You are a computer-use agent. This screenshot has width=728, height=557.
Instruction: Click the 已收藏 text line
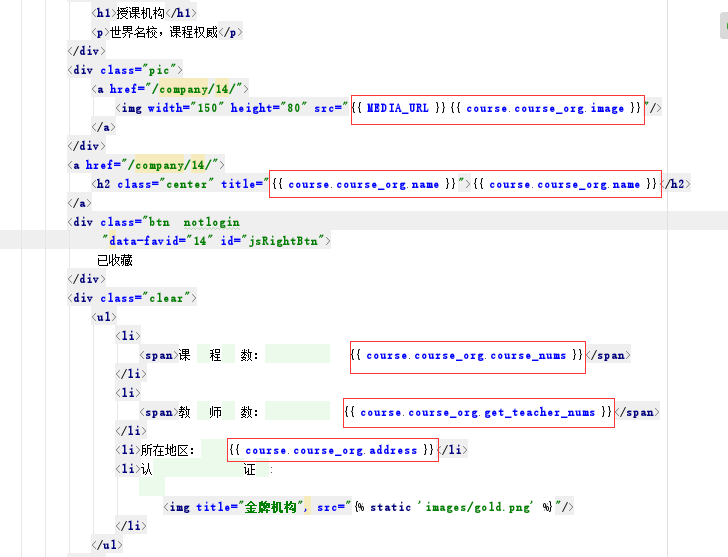click(115, 260)
